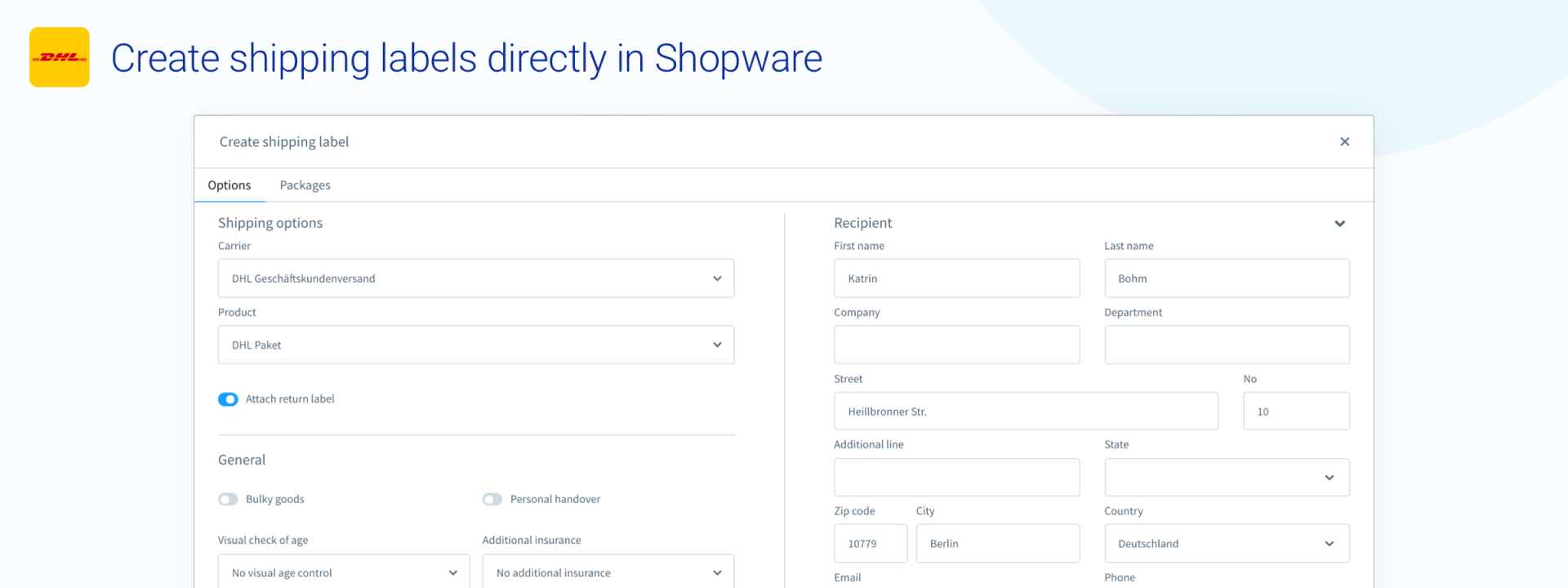Click the house number field showing 10
This screenshot has height=588, width=1568.
1296,411
